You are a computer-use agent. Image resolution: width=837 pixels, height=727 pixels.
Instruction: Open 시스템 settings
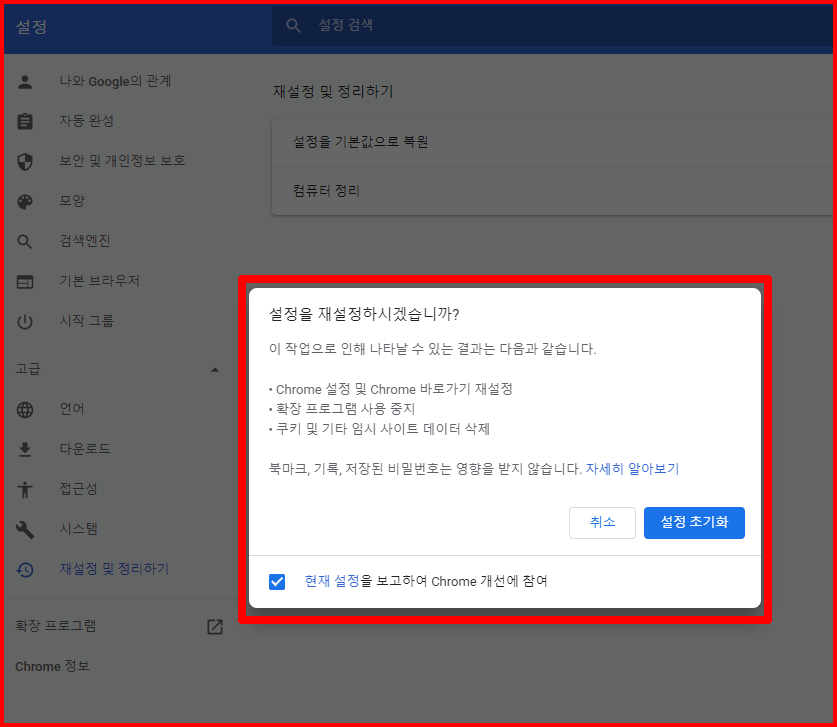[78, 529]
